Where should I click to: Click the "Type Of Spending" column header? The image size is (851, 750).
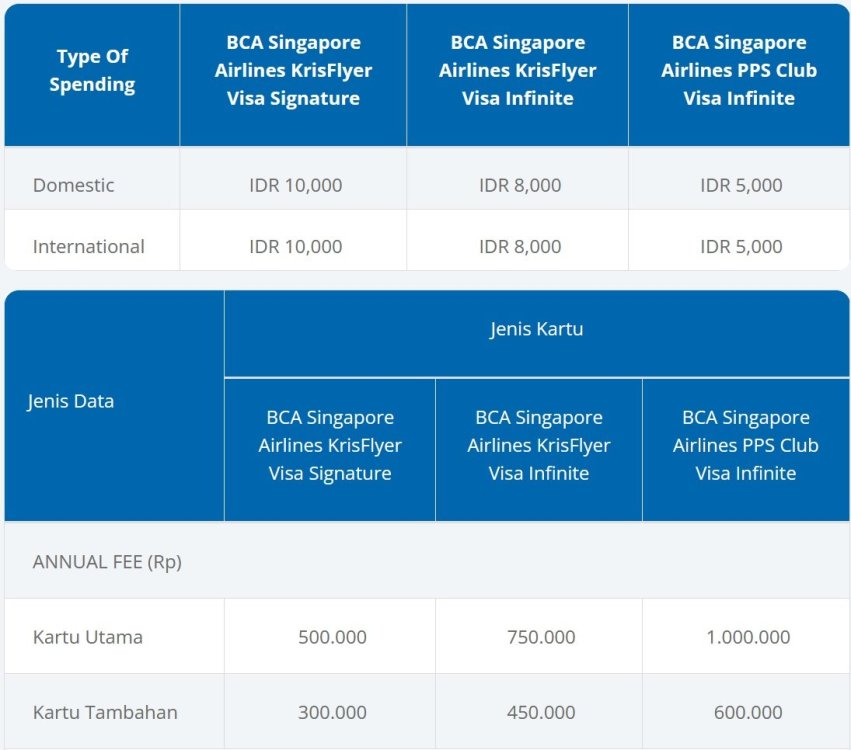(92, 71)
